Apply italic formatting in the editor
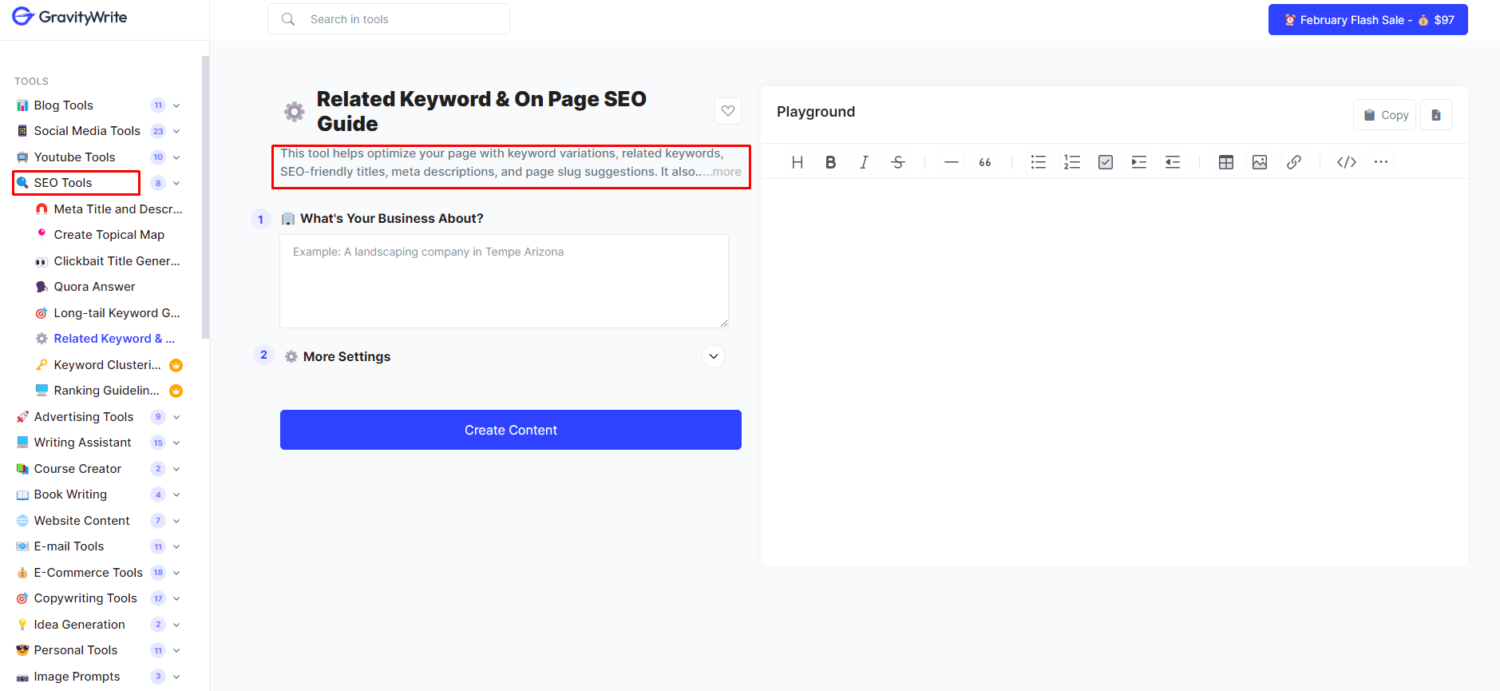The height and width of the screenshot is (691, 1500). [864, 162]
